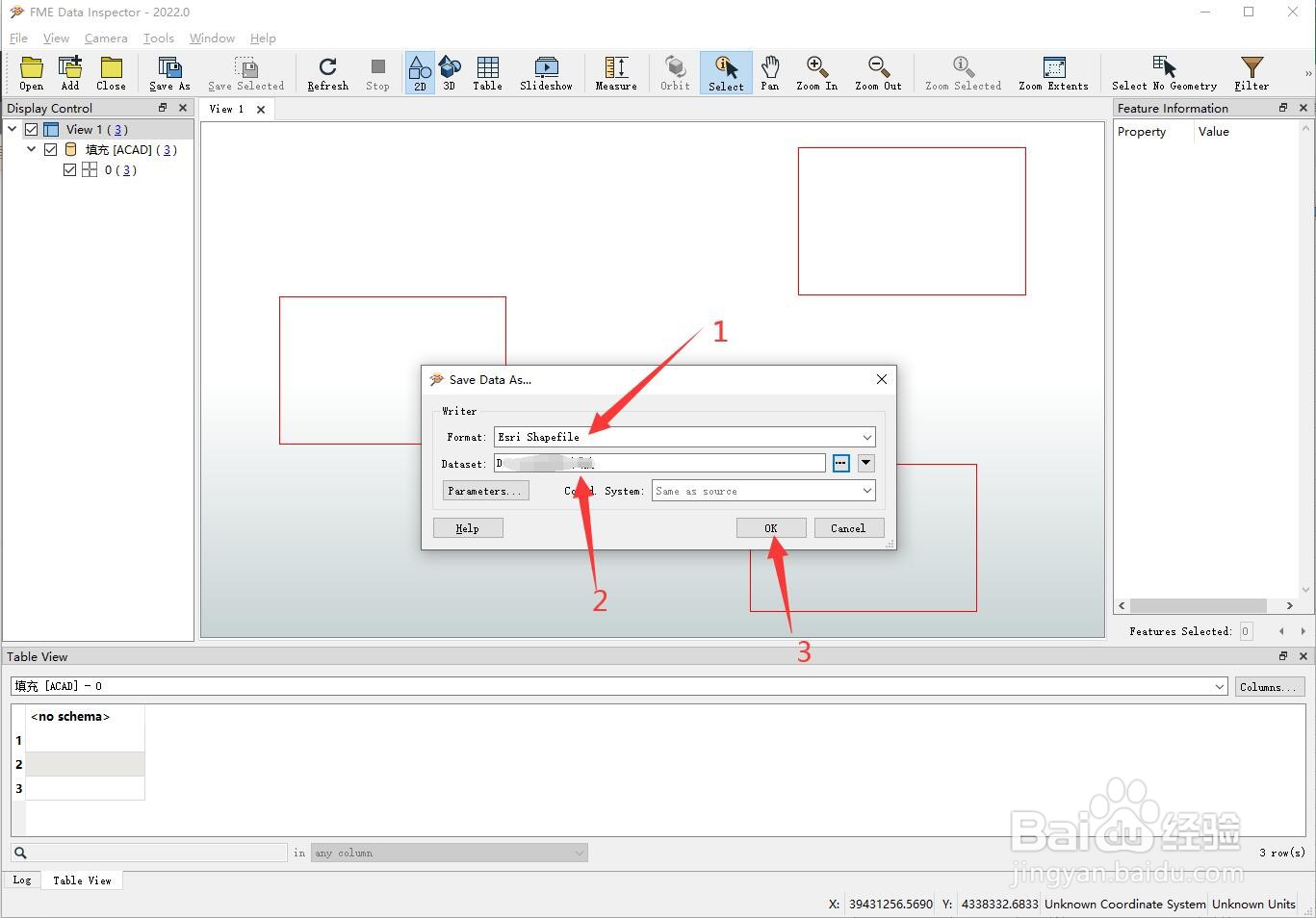
Task: Switch to the Log tab
Action: tap(22, 880)
